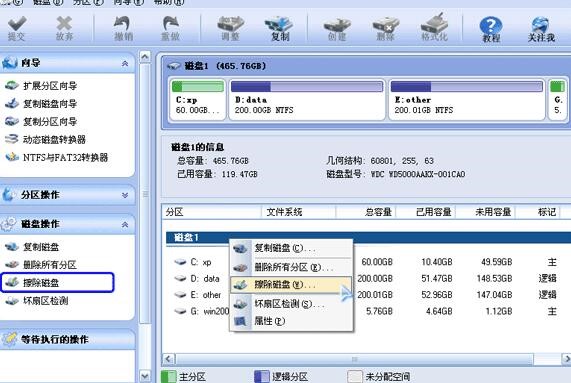571x383 pixels.
Task: Select the 磁盘1 row in the partition list
Action: tap(369, 238)
